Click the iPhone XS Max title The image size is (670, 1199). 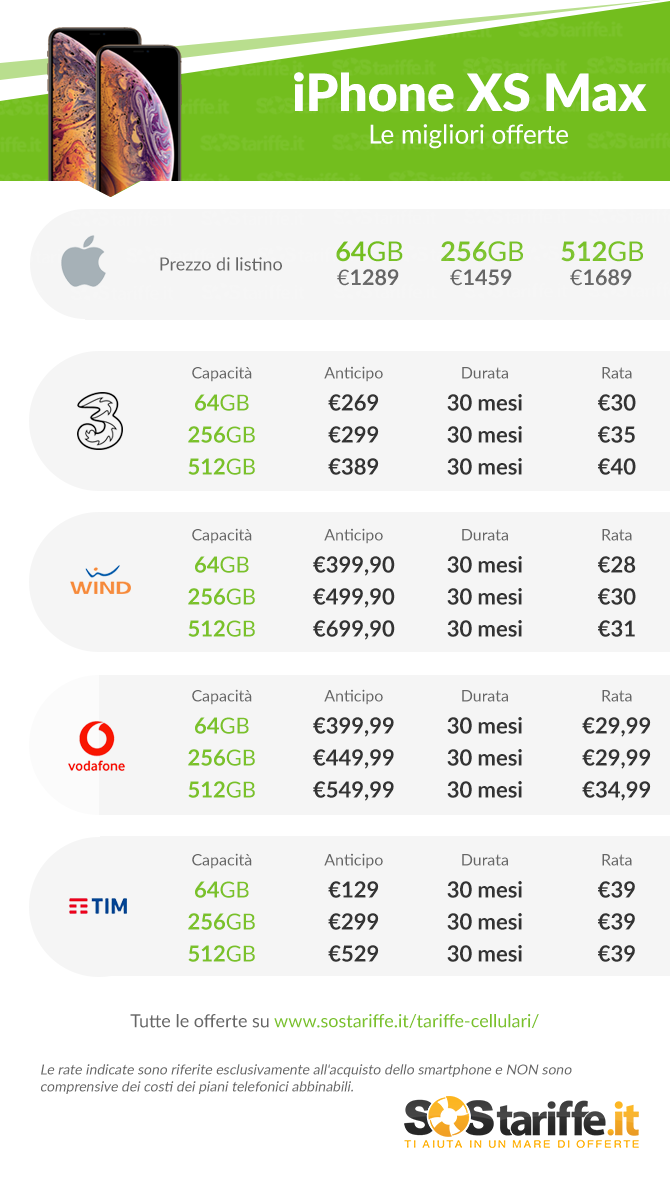tap(469, 94)
